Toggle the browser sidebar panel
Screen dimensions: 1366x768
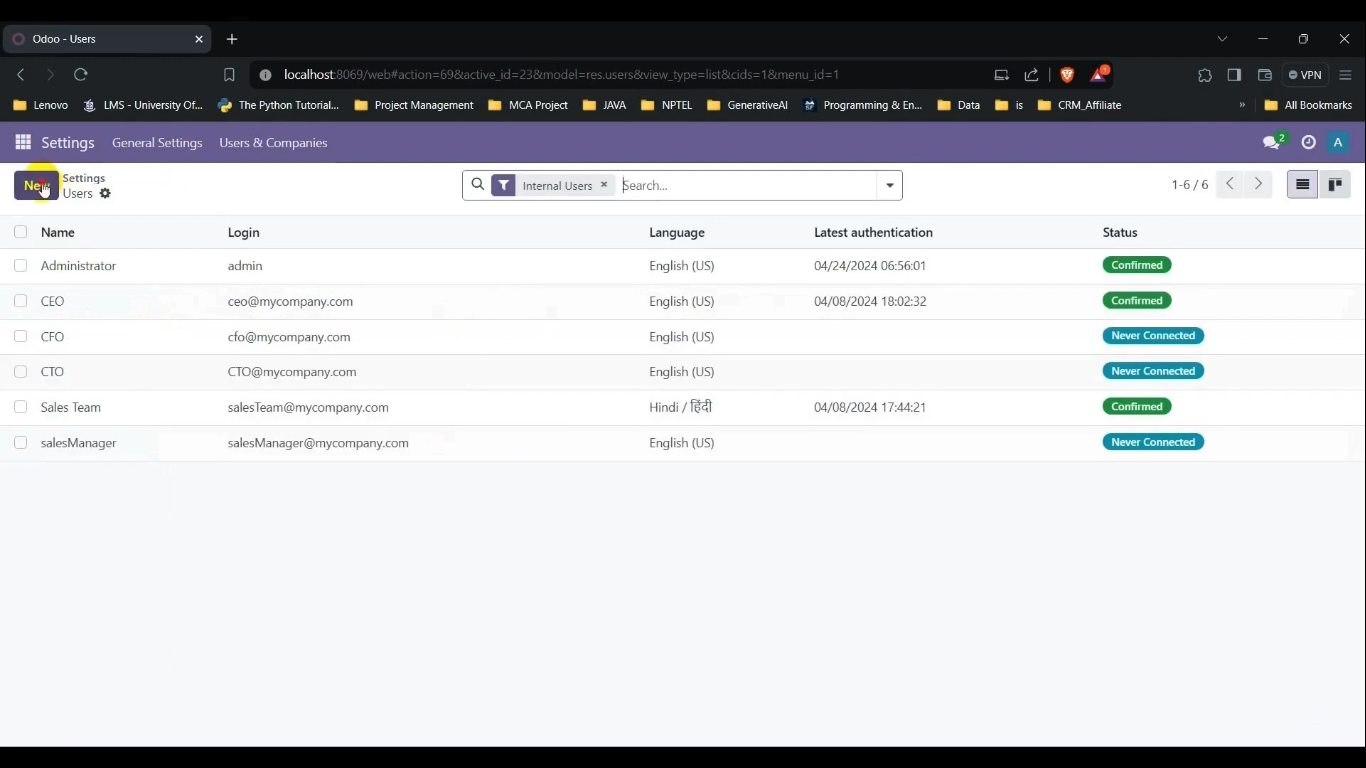click(x=1235, y=75)
